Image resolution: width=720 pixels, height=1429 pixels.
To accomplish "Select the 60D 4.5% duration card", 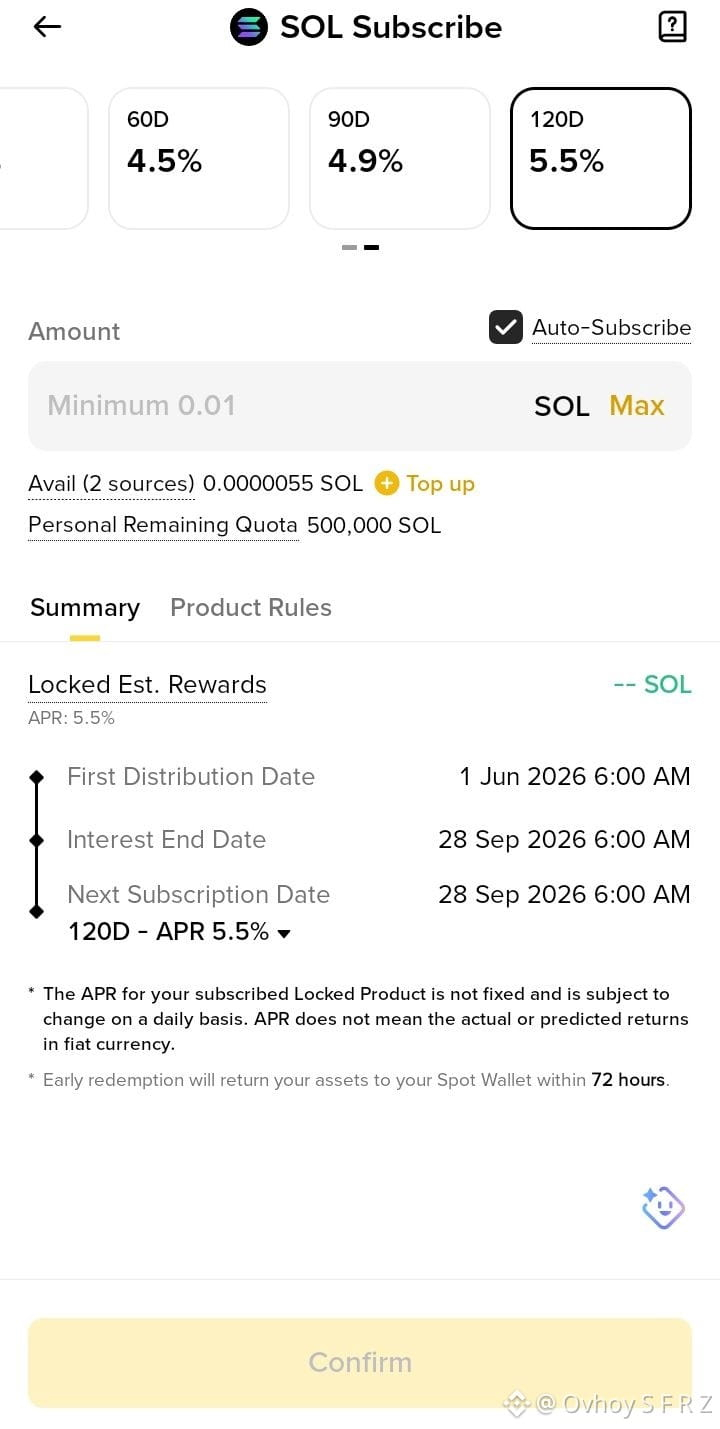I will [199, 158].
